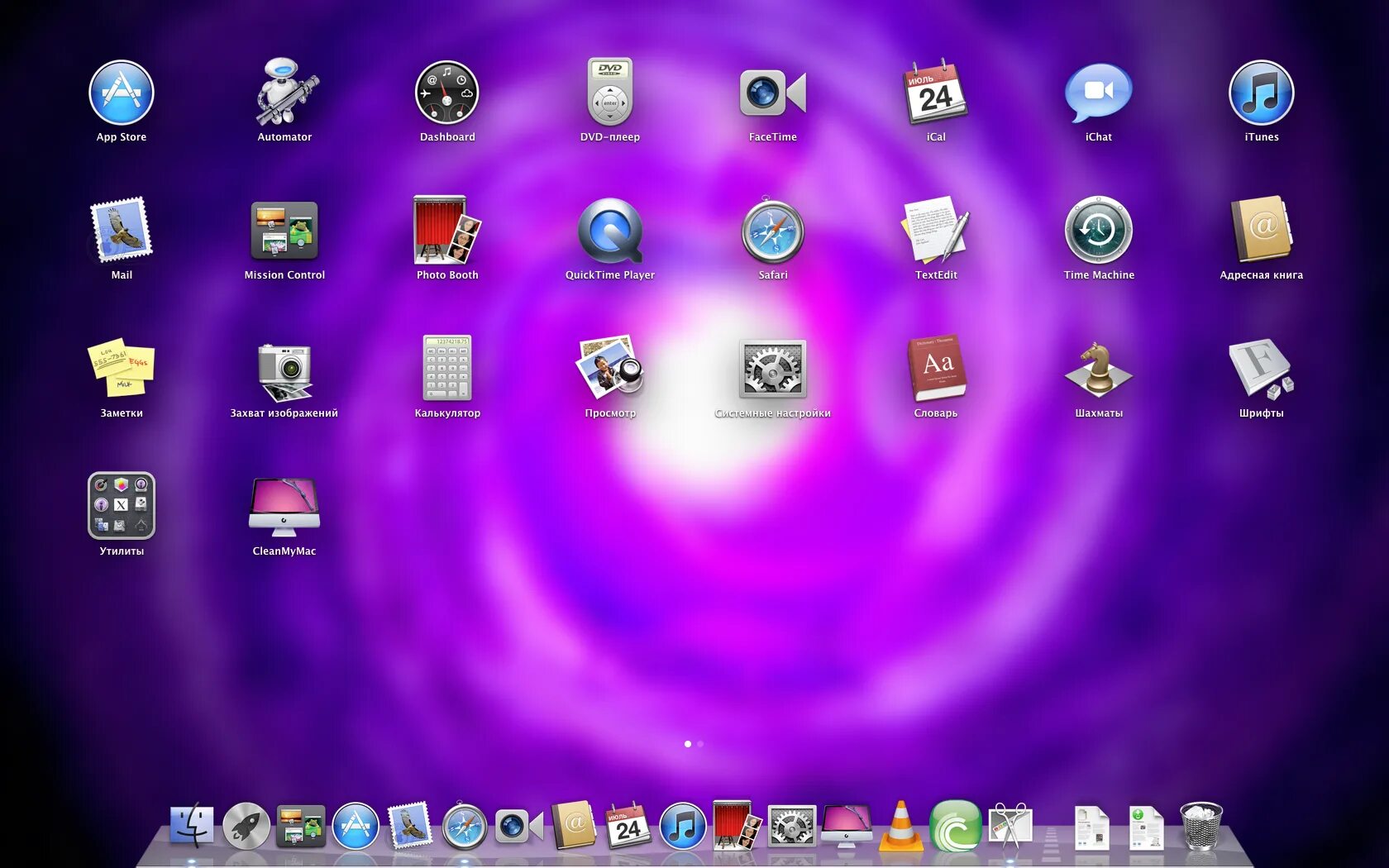Click Launchpad rocket icon in Dock
Screen dimensions: 1389x868
(x=246, y=826)
